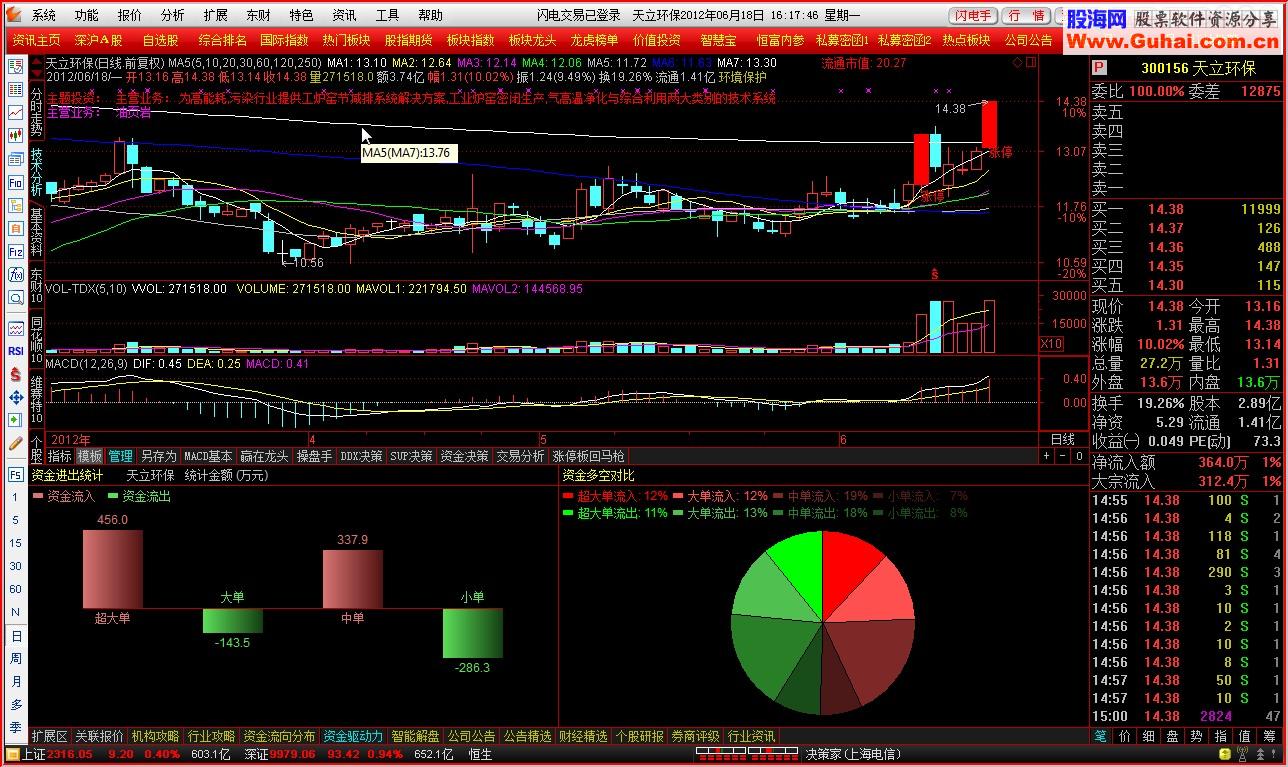Switch to 分时走势 vertical tab

coord(36,112)
